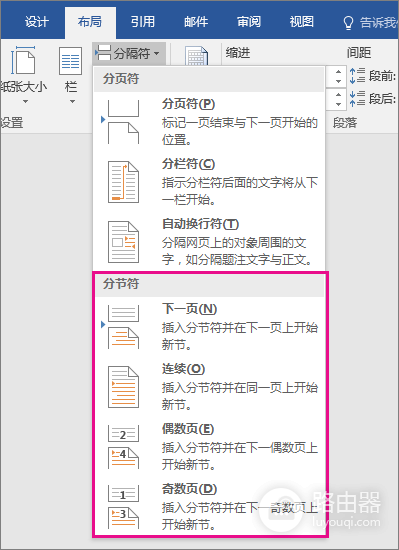Click the even page icon showing 2 and 4
Image resolution: width=399 pixels, height=550 pixels.
click(x=123, y=447)
